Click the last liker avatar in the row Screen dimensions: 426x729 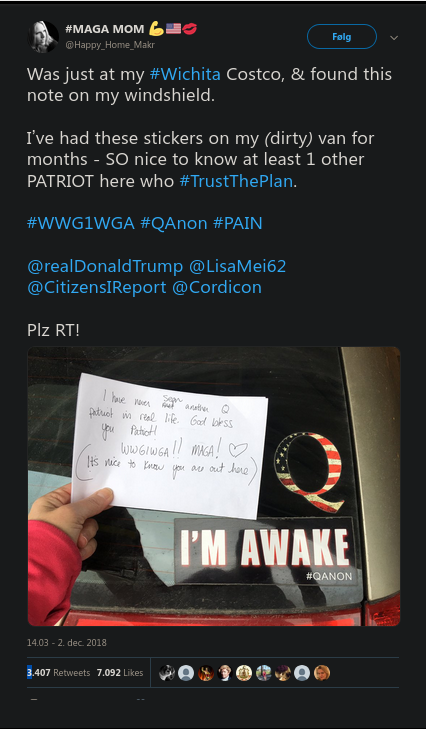(x=321, y=673)
